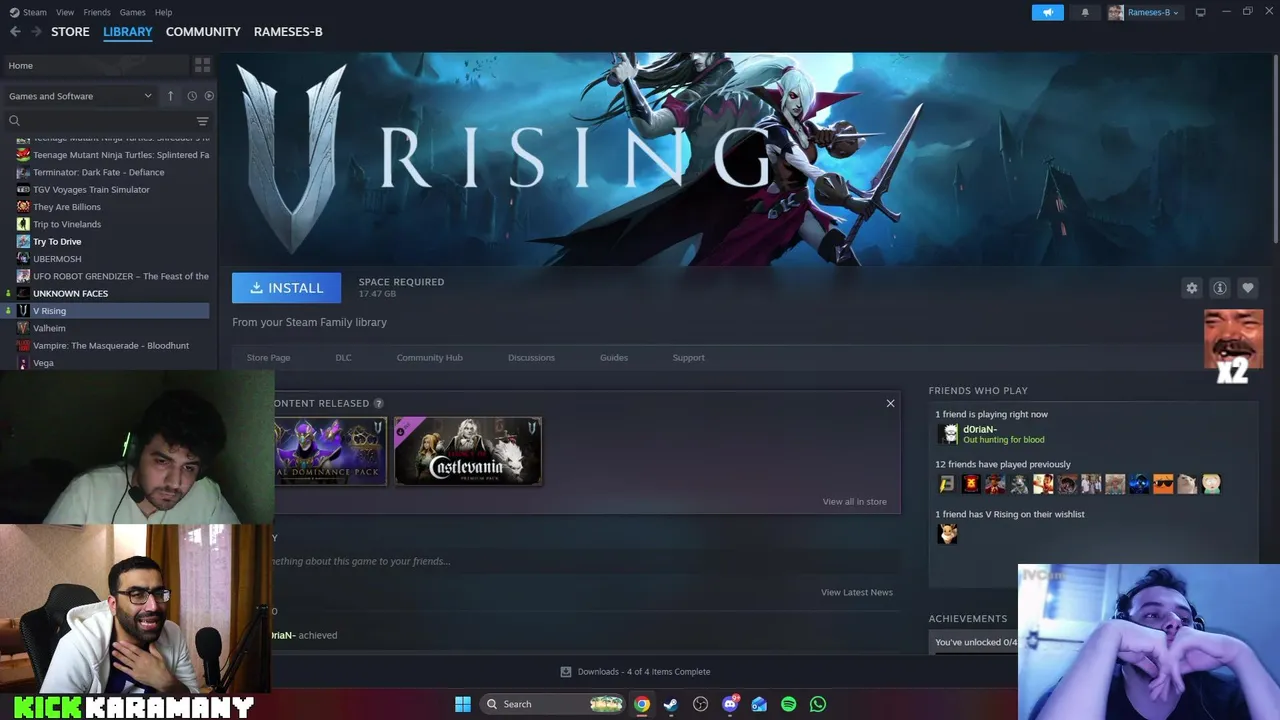Open wishlist friend's avatar
Screen dimensions: 1280x720
point(947,534)
